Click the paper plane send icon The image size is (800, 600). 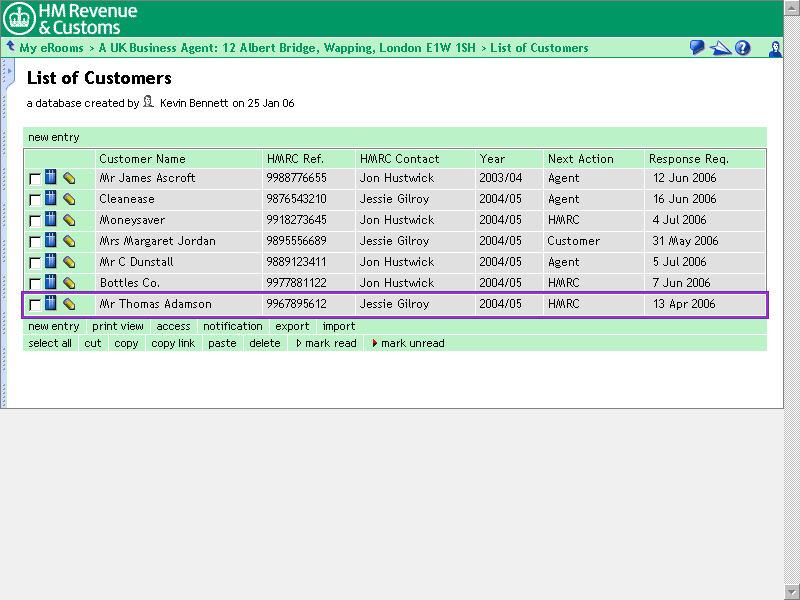[720, 48]
